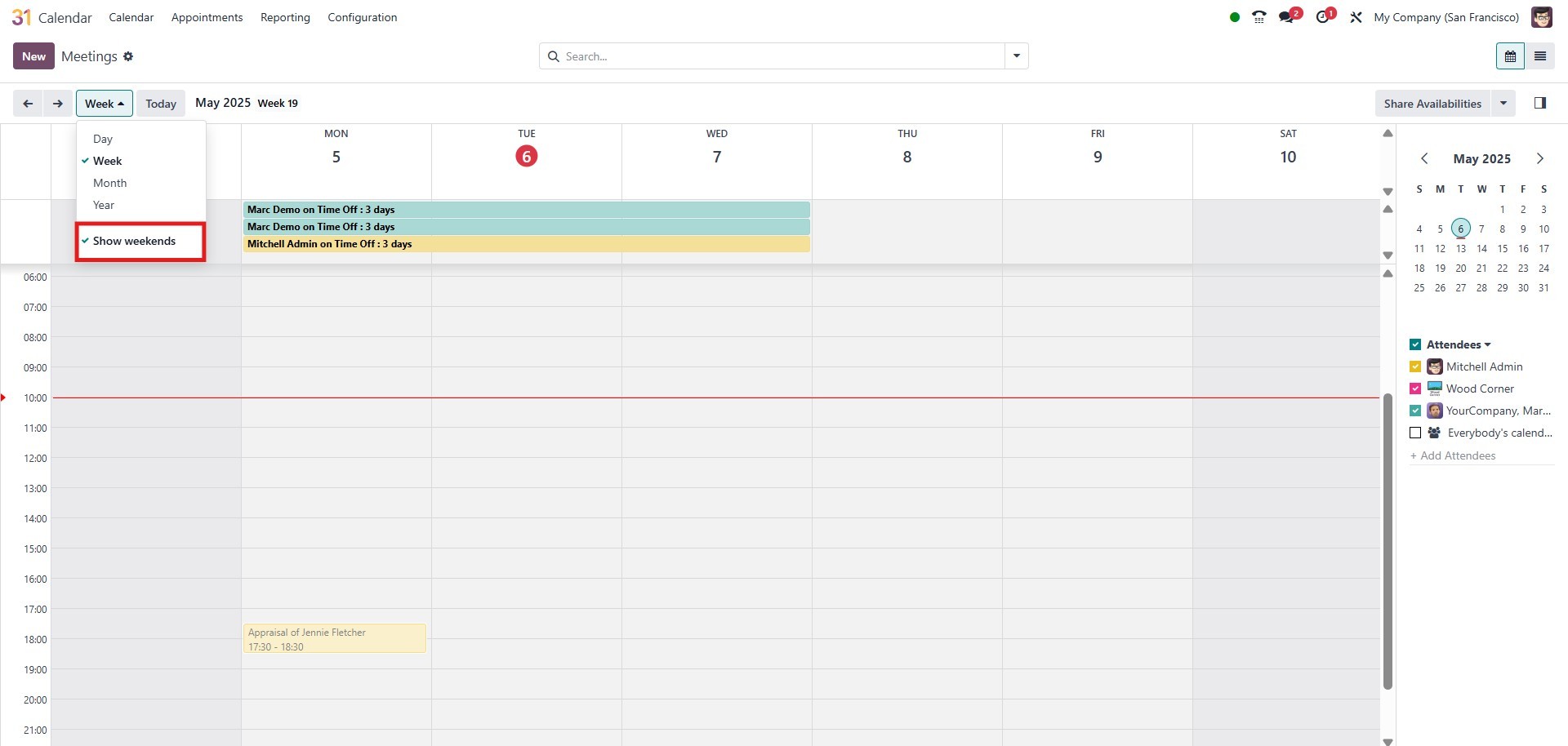The image size is (1568, 746).
Task: Collapse the Week view selector dropdown
Action: 105,104
